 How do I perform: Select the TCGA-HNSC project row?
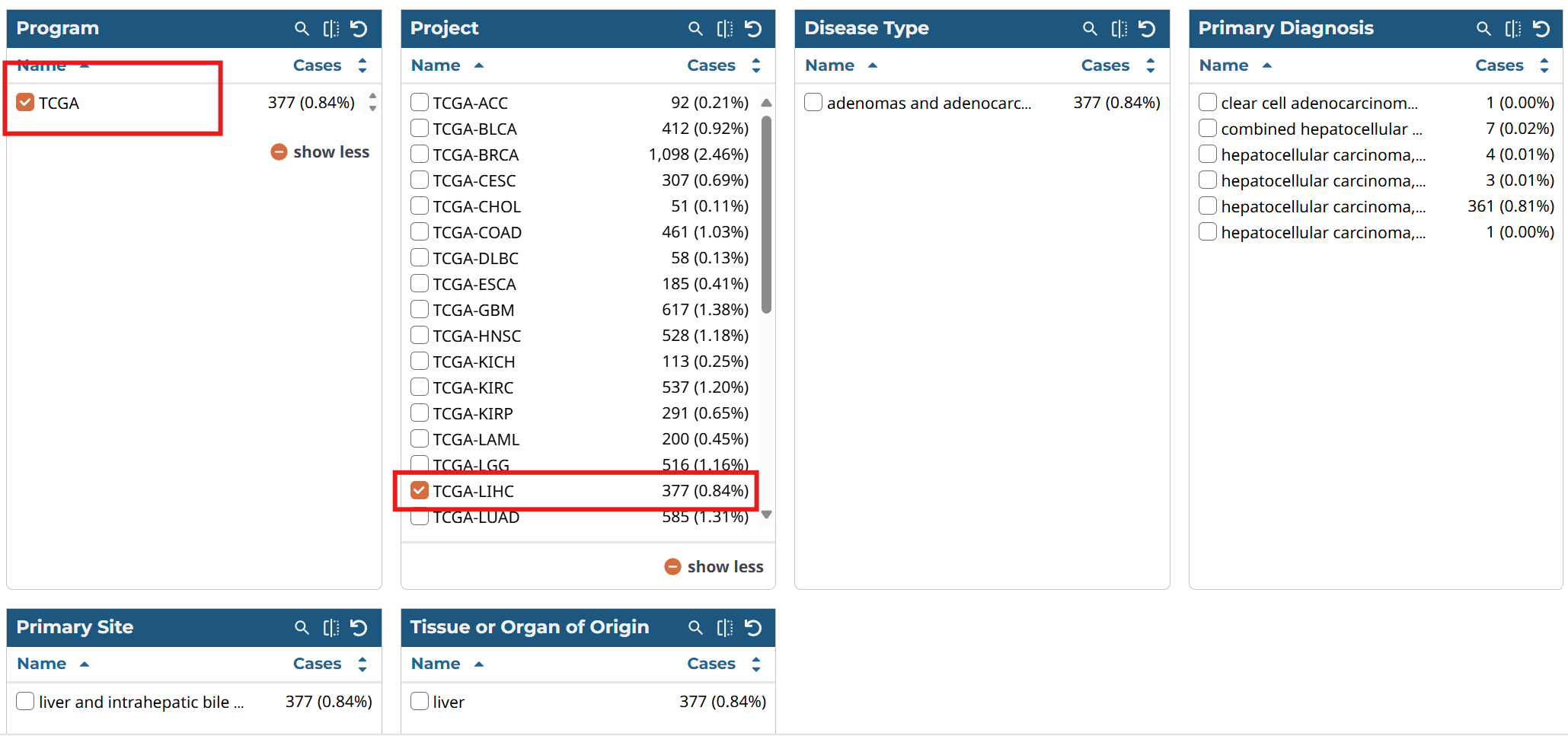point(580,336)
